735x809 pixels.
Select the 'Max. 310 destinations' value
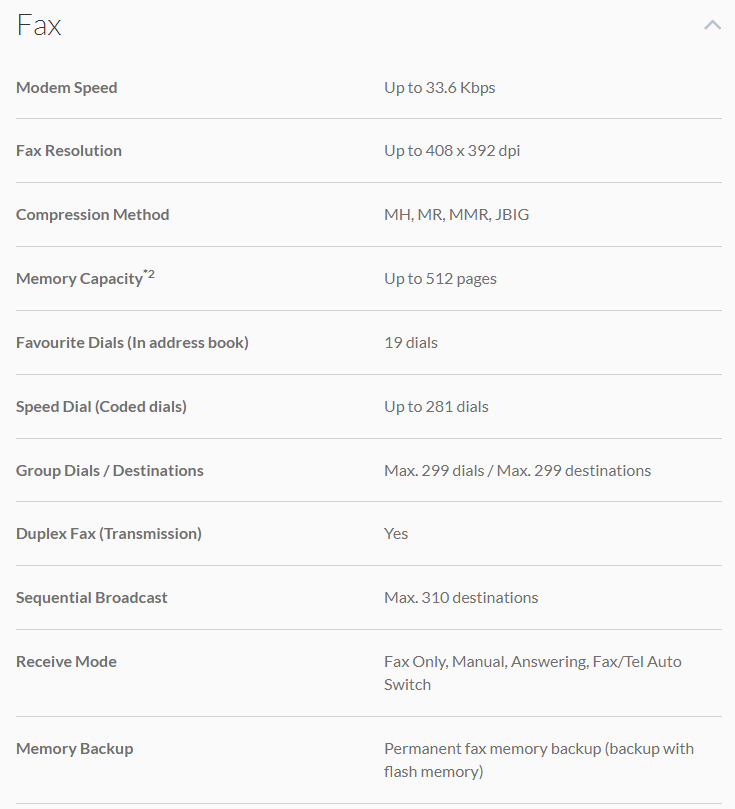click(x=461, y=597)
